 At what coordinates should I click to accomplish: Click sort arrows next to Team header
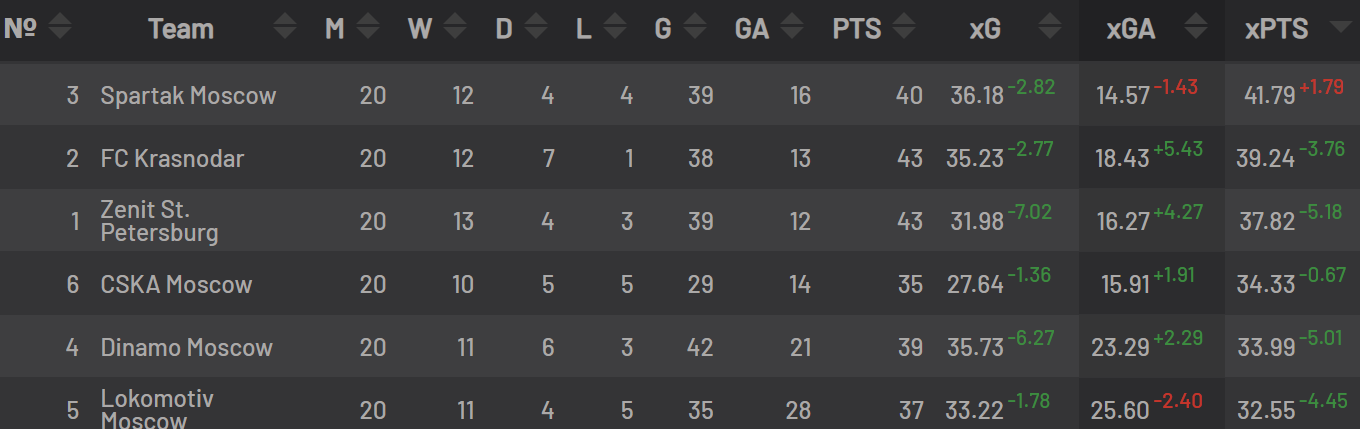[285, 28]
